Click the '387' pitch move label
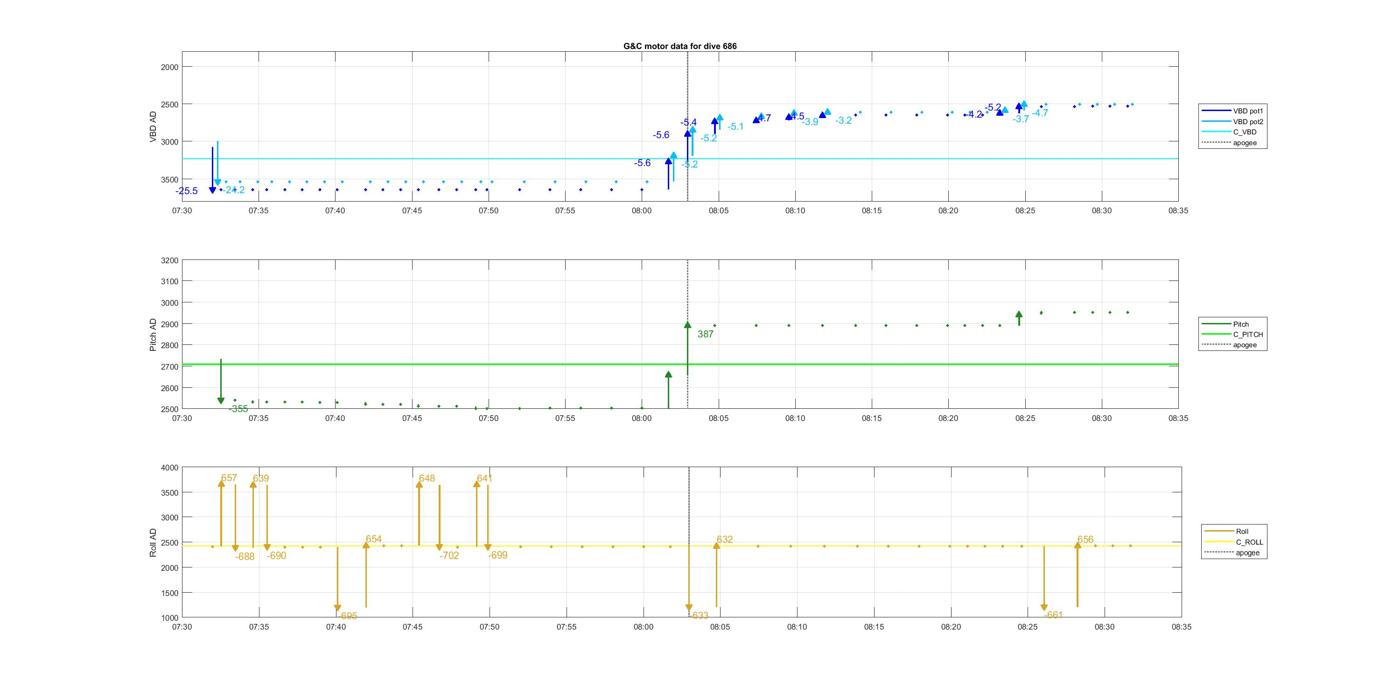 tap(705, 334)
